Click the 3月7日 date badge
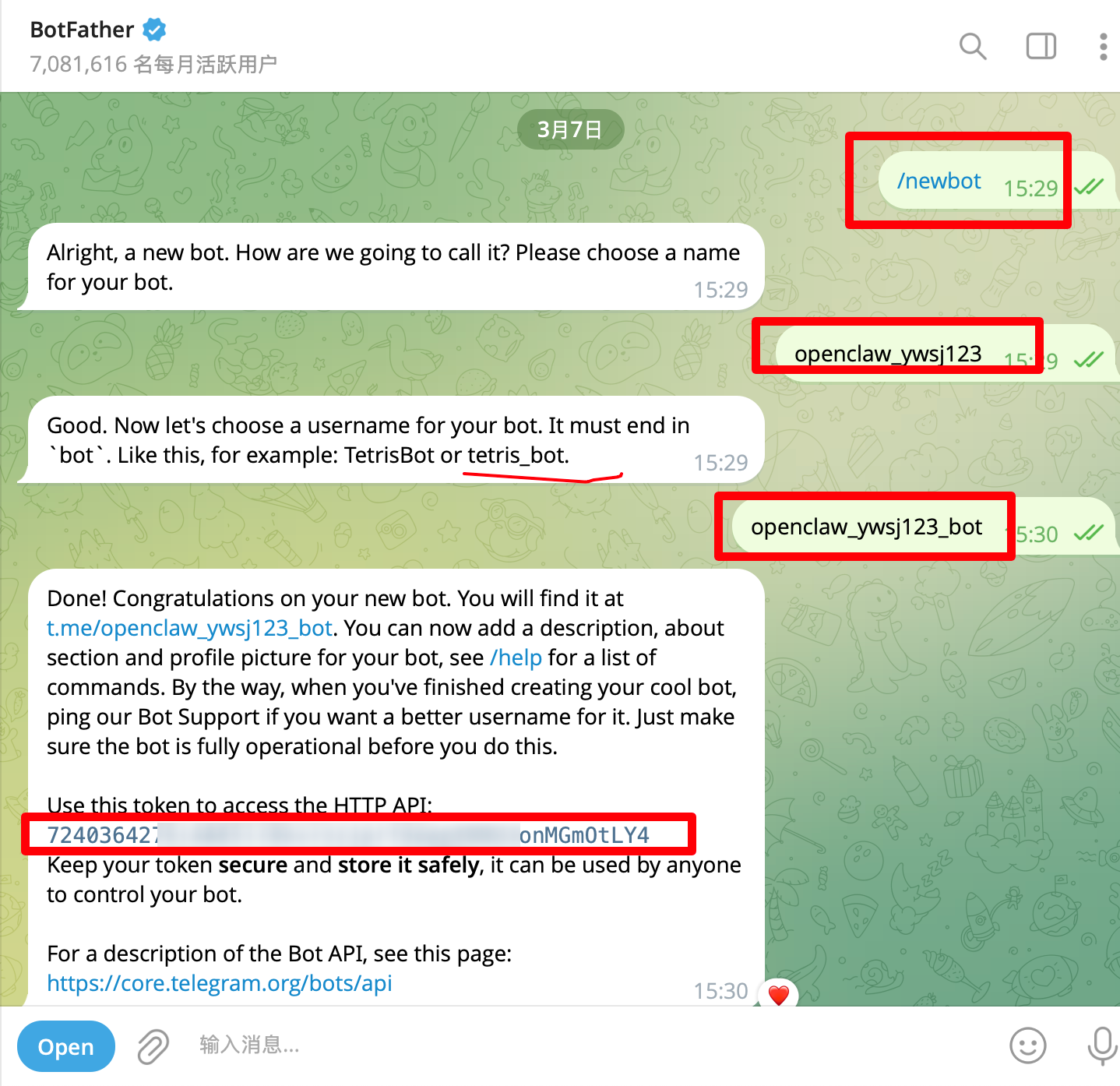This screenshot has width=1120, height=1086. pos(570,129)
